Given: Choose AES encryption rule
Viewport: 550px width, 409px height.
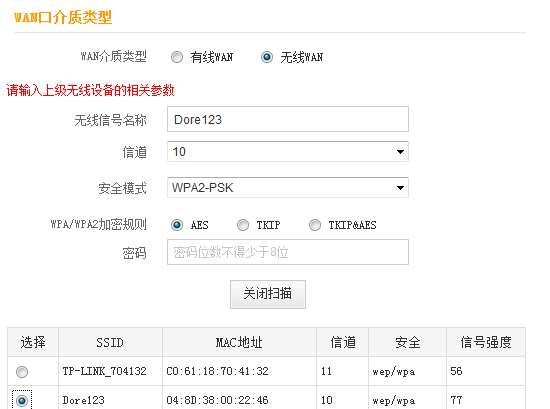Looking at the screenshot, I should click(177, 225).
